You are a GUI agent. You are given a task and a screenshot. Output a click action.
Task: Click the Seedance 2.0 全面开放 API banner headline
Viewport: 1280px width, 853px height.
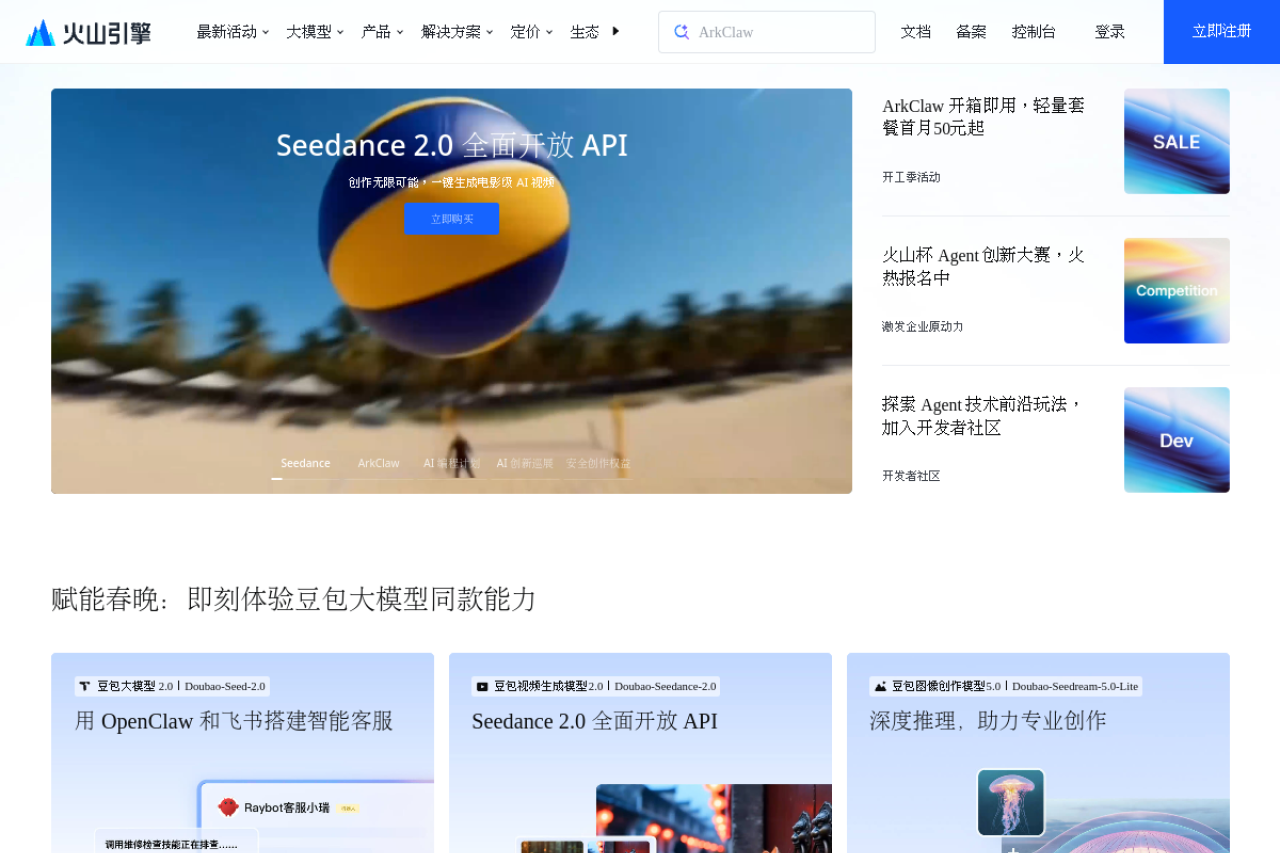tap(452, 146)
